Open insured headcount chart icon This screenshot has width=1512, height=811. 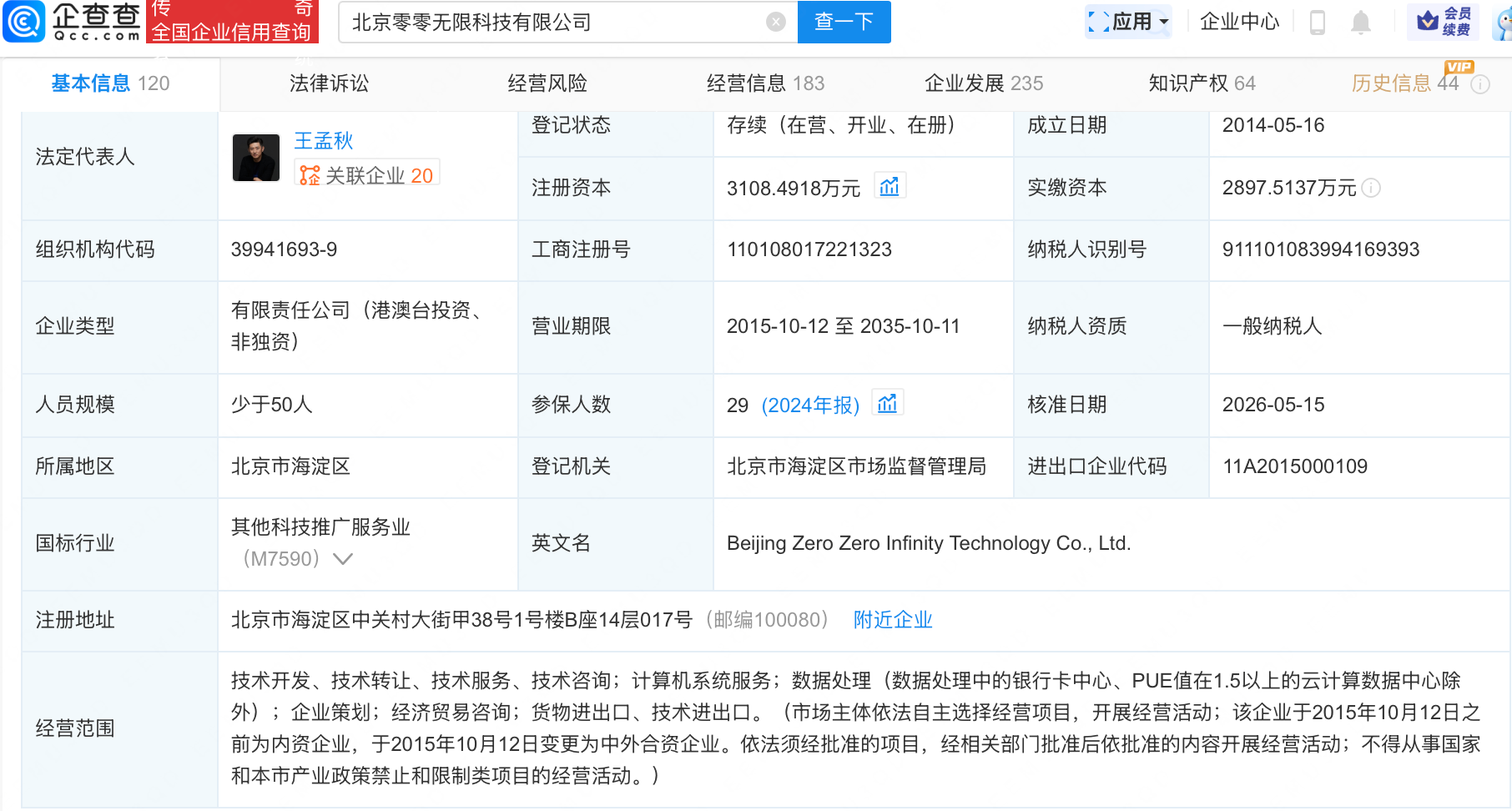point(887,403)
